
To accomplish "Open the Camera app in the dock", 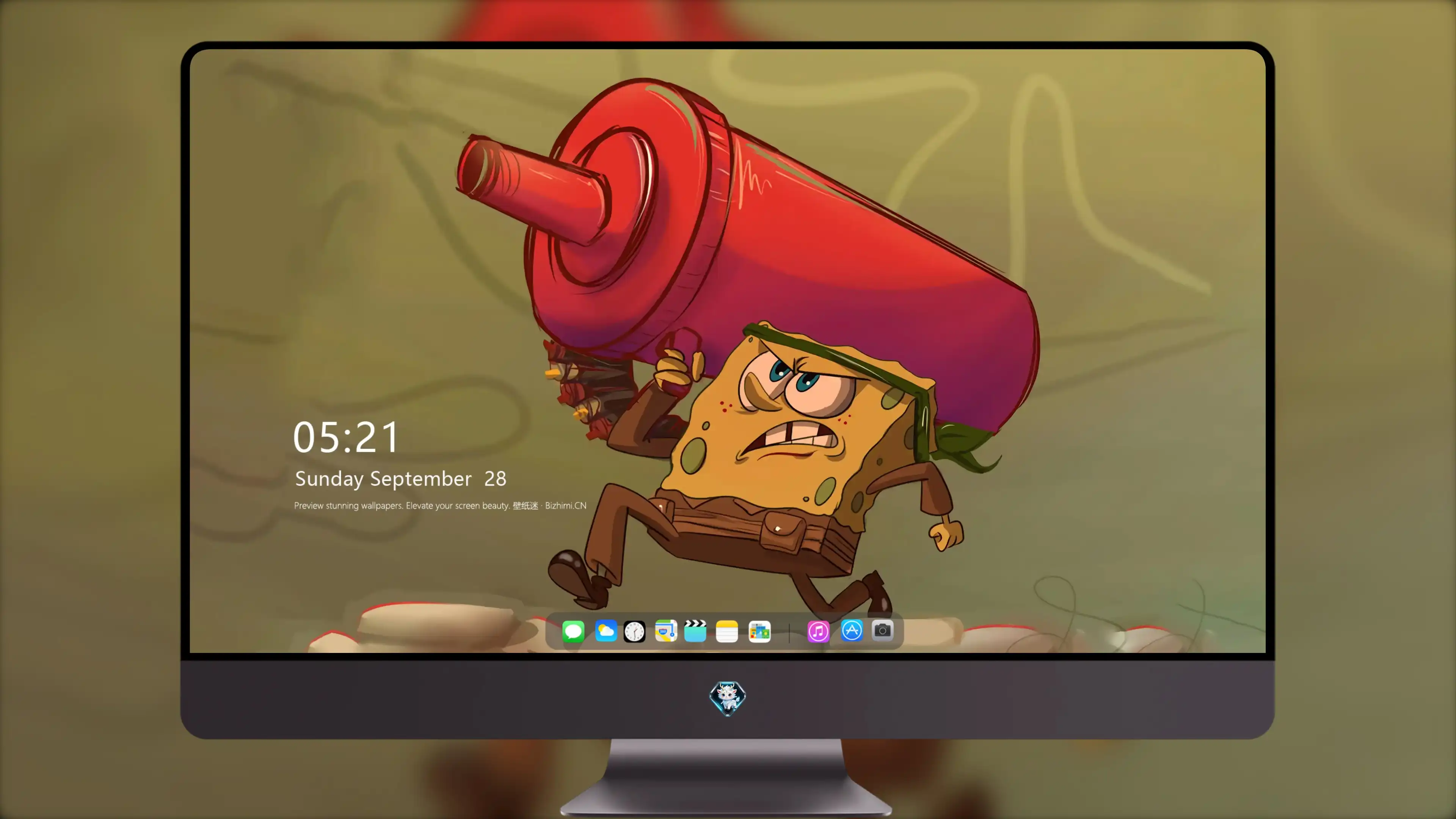I will tap(882, 630).
